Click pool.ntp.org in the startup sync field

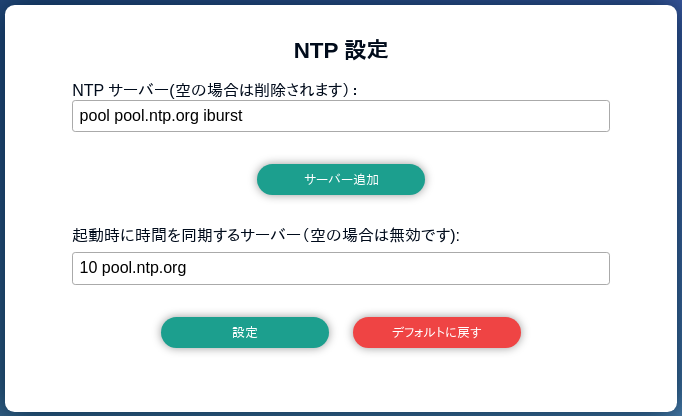(144, 268)
